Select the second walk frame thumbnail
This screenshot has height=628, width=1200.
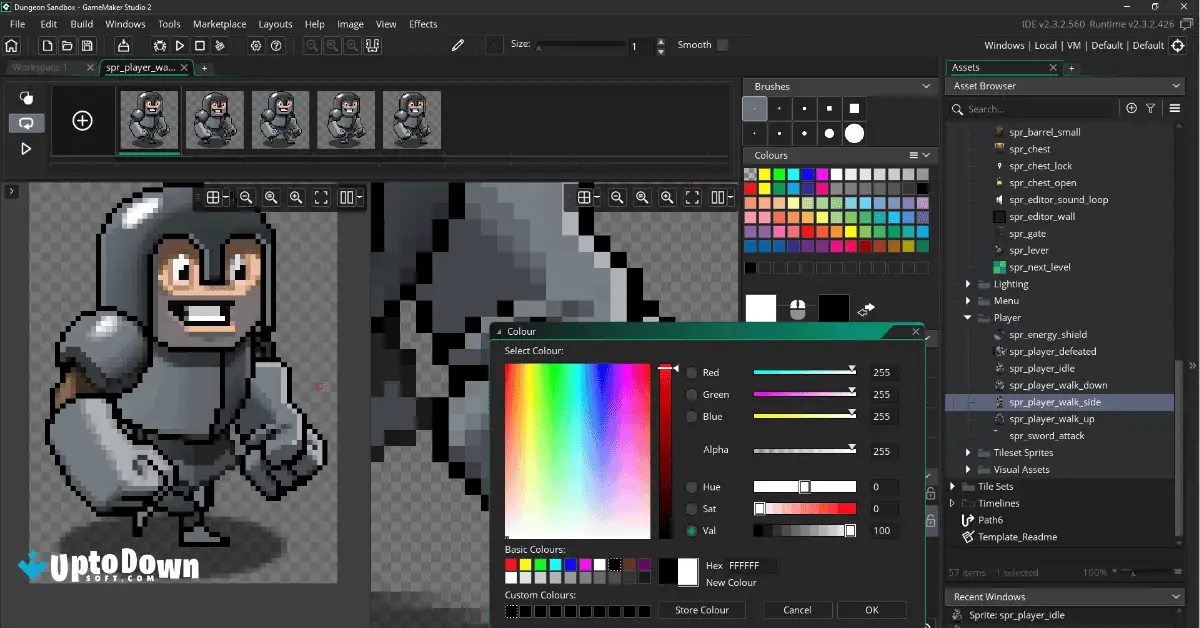(214, 120)
